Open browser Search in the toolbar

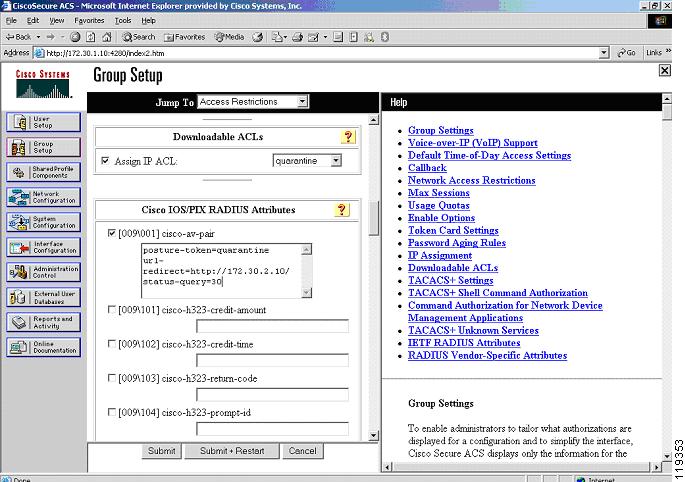138,37
